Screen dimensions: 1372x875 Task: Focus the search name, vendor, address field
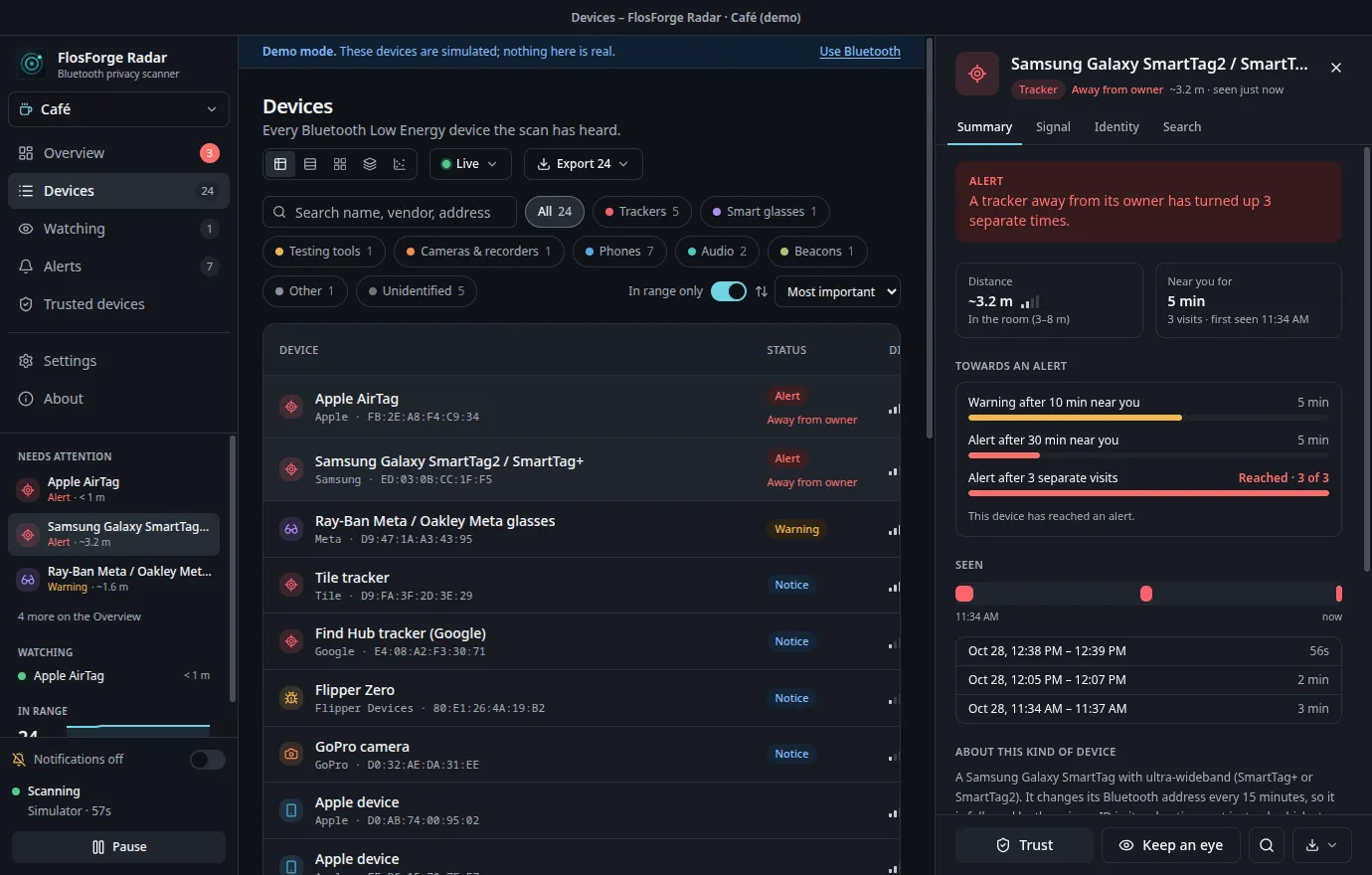click(x=390, y=212)
